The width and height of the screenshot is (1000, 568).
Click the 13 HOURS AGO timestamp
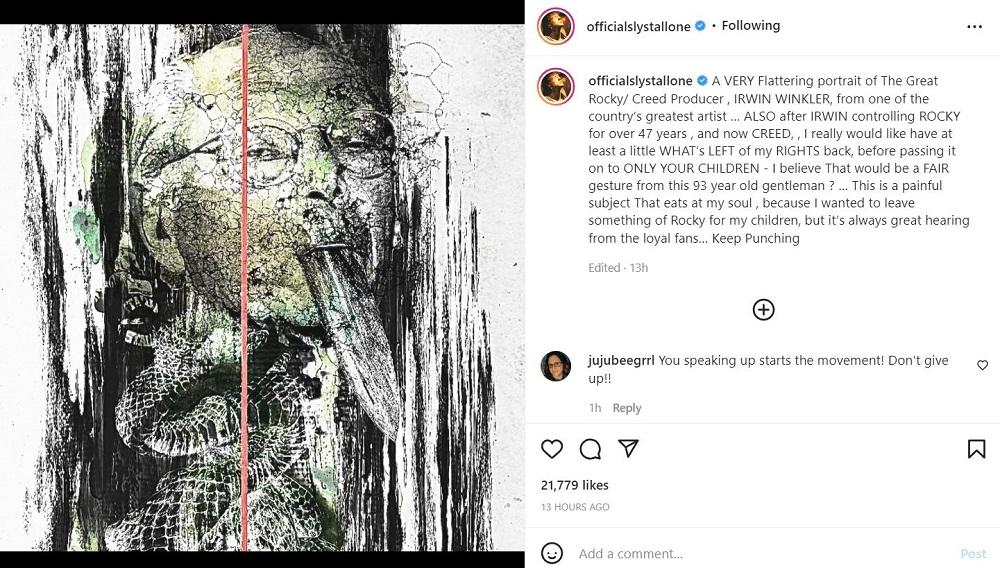575,507
